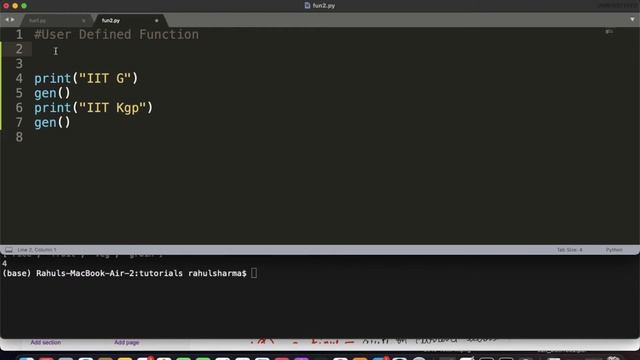Image resolution: width=640 pixels, height=360 pixels.
Task: Click the minimap preview in the editor
Action: [x=609, y=31]
